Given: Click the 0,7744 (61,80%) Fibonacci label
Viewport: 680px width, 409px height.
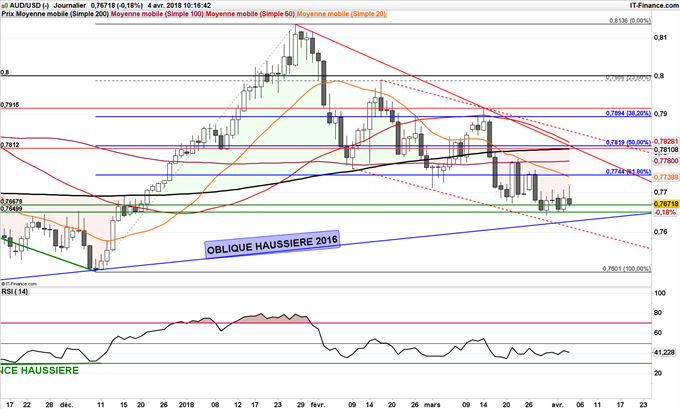Looking at the screenshot, I should tap(628, 172).
